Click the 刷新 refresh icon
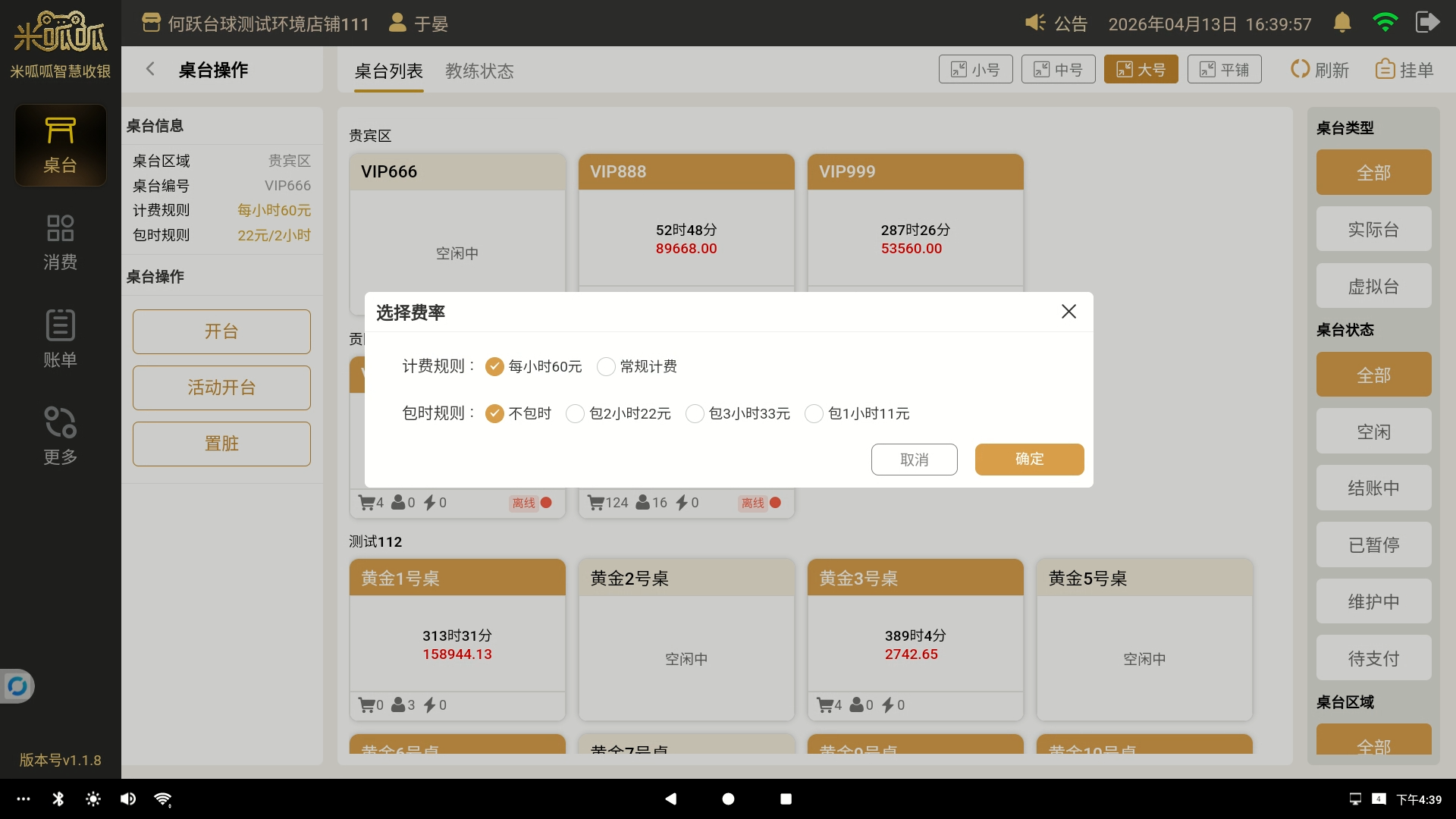The image size is (1456, 819). pyautogui.click(x=1300, y=69)
